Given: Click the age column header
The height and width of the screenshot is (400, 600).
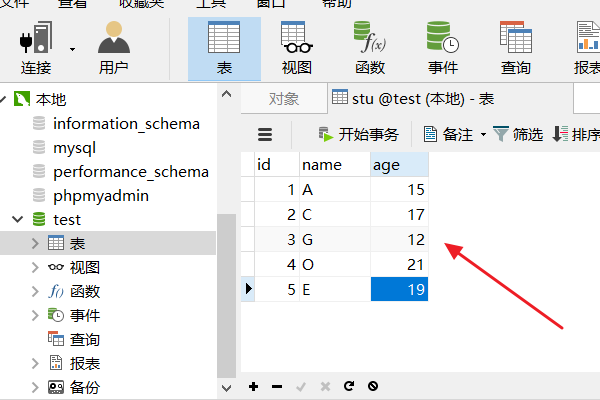Looking at the screenshot, I should coord(399,165).
